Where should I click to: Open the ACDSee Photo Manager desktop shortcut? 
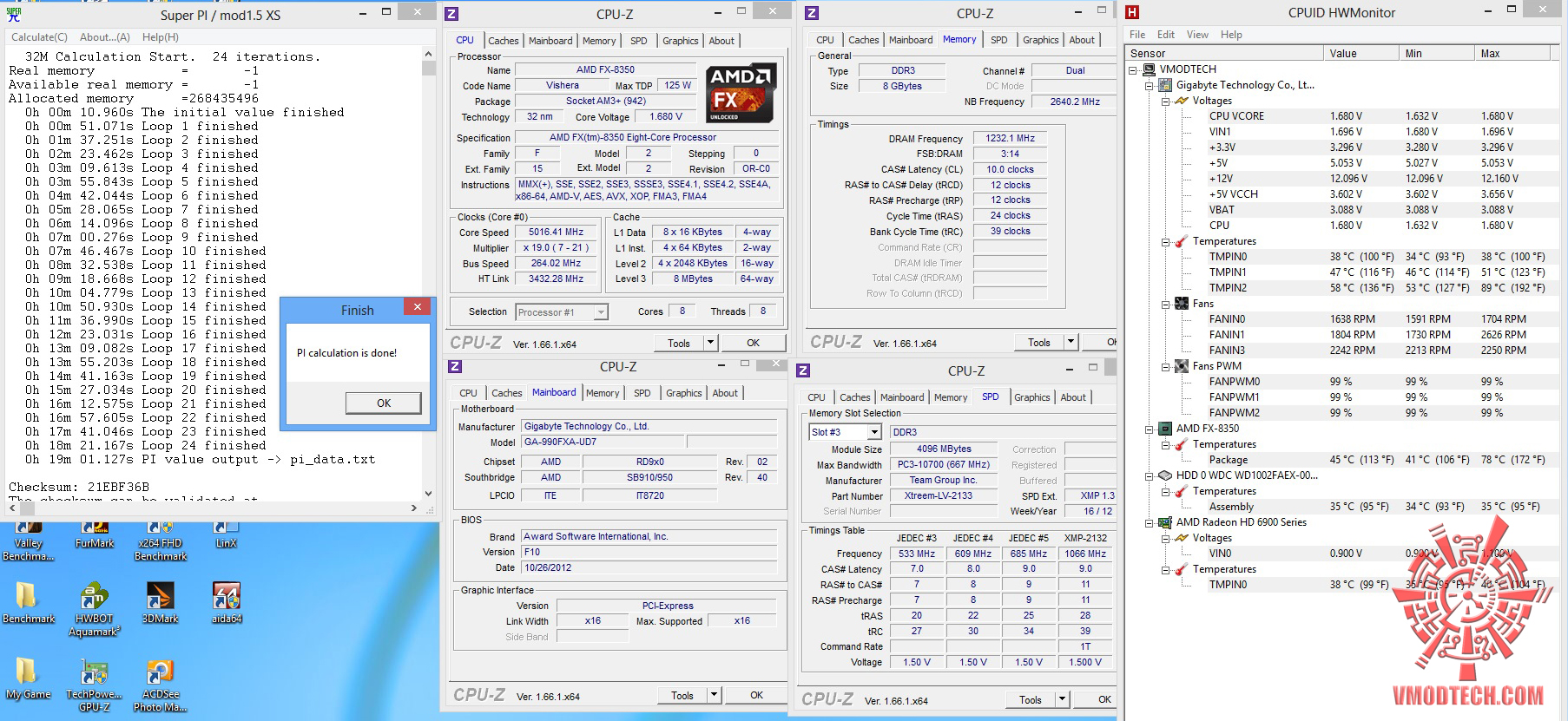point(161,685)
